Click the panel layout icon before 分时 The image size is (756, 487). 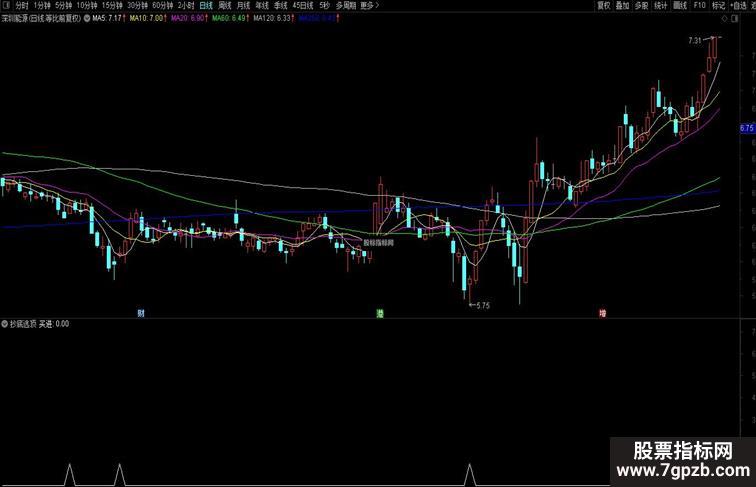tap(6, 5)
